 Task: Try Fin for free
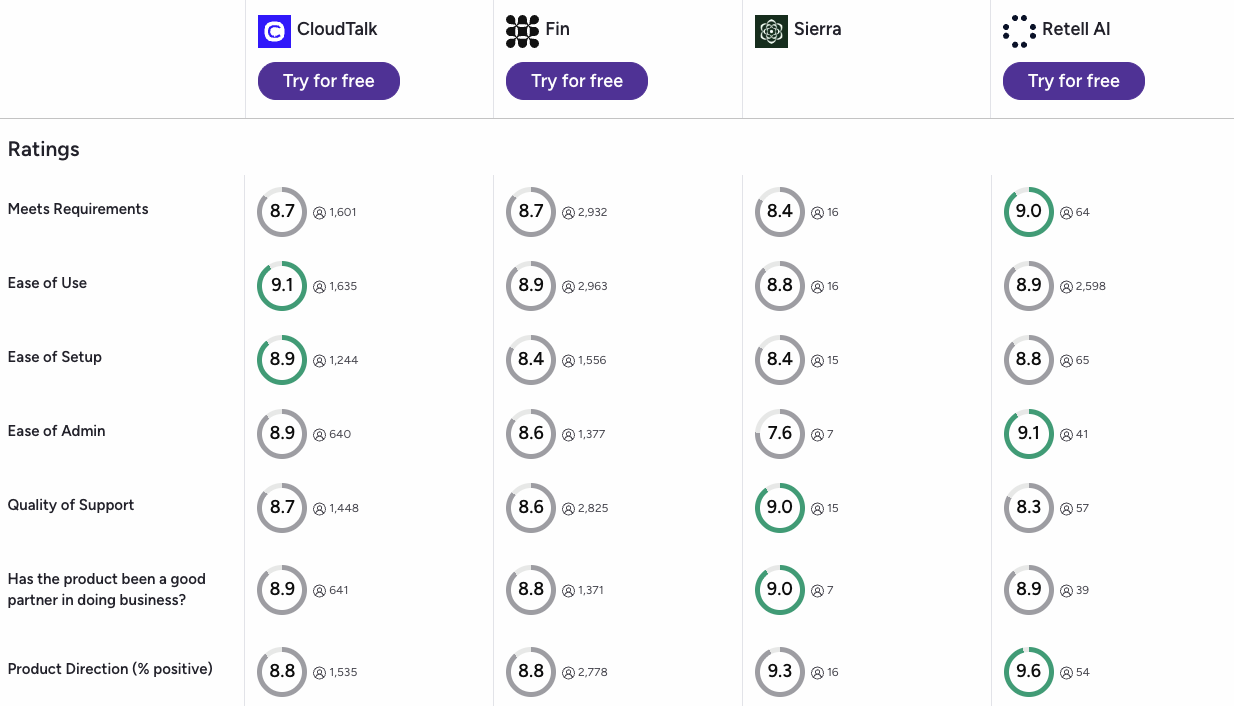click(x=577, y=81)
